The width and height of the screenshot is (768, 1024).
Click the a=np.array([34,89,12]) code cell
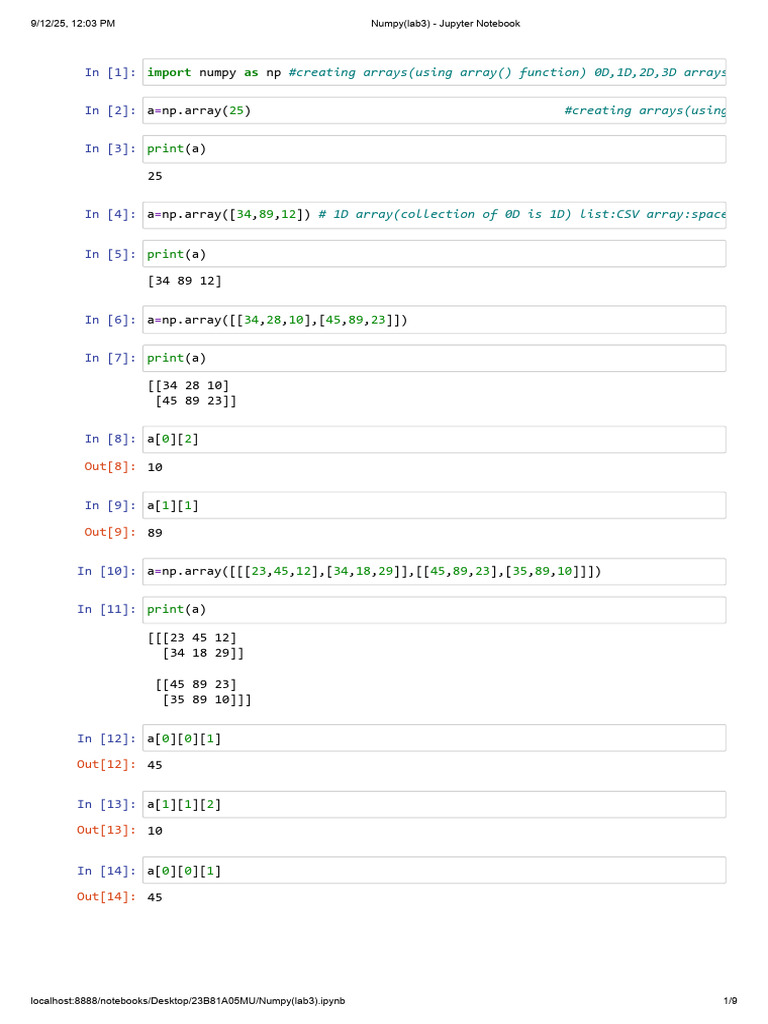[x=434, y=215]
